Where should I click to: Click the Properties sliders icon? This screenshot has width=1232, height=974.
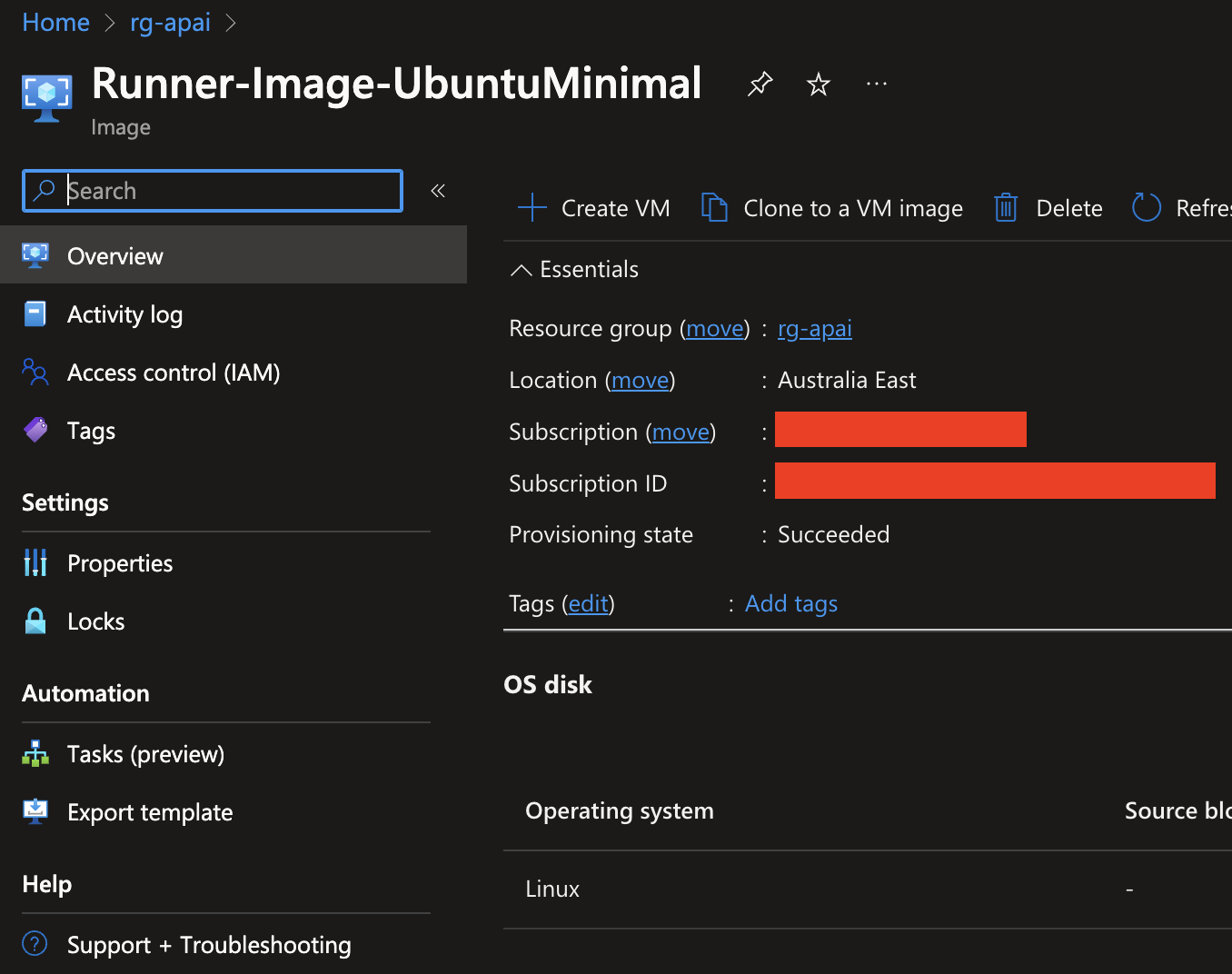[35, 562]
